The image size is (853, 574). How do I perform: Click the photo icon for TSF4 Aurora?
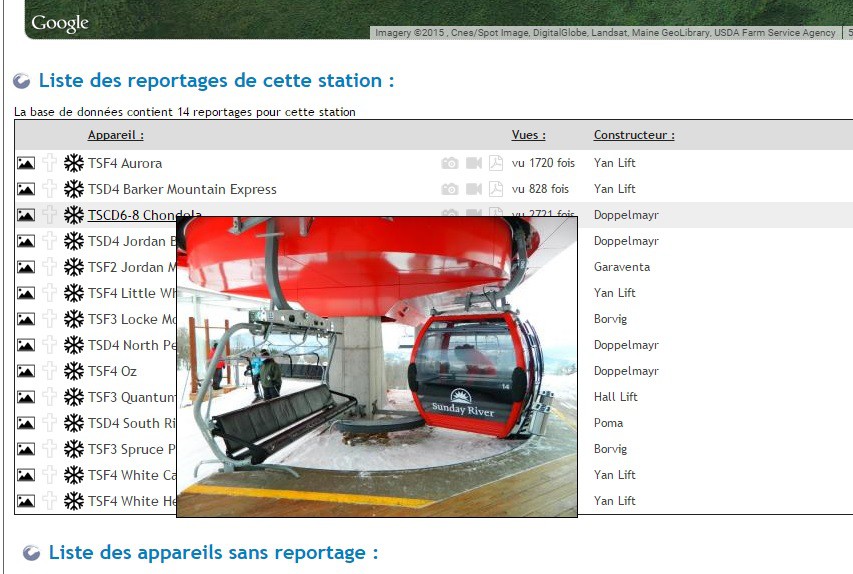[26, 163]
